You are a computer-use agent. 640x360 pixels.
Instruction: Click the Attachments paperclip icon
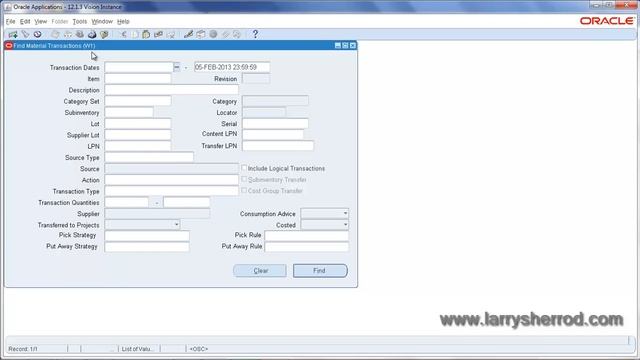(x=225, y=34)
